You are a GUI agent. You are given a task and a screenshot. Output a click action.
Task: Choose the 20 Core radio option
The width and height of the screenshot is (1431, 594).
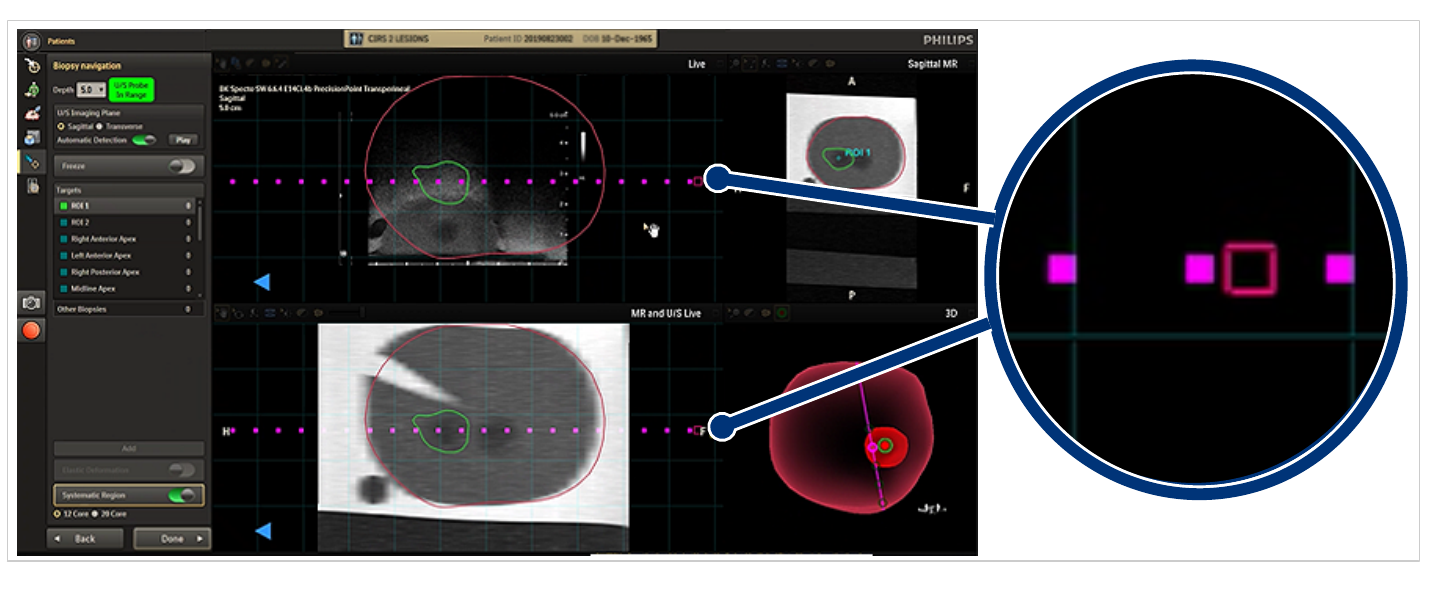tap(95, 513)
